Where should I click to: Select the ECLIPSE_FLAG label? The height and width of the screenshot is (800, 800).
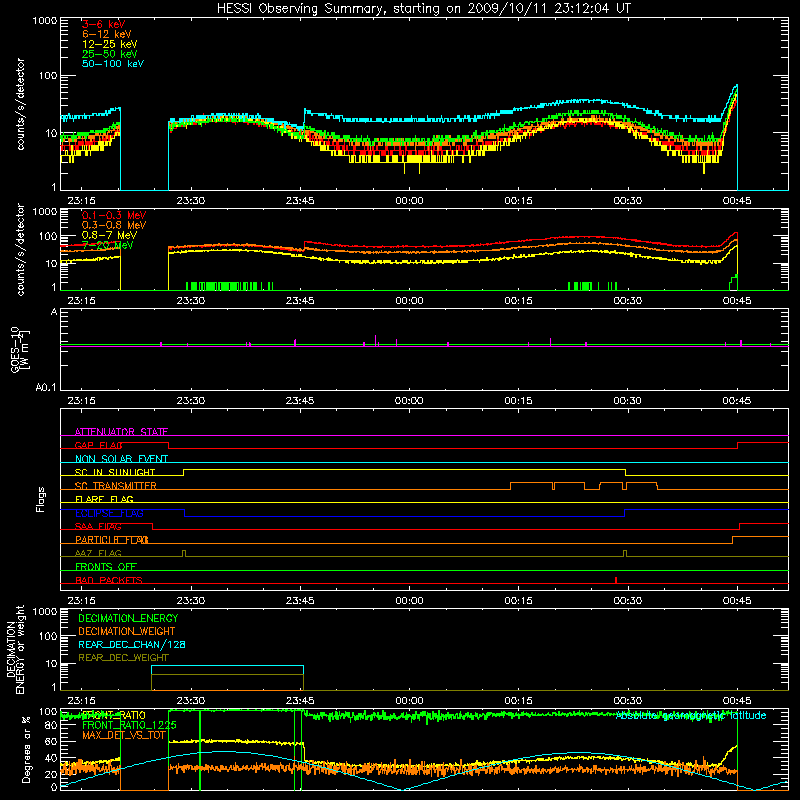109,513
